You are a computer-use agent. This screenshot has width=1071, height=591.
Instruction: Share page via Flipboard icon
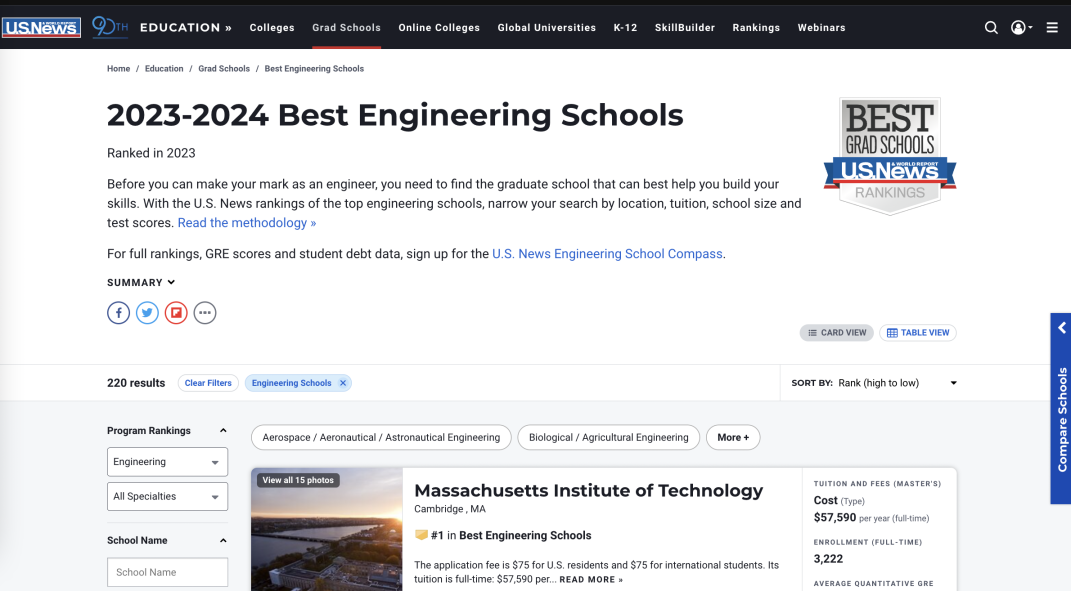(x=176, y=313)
